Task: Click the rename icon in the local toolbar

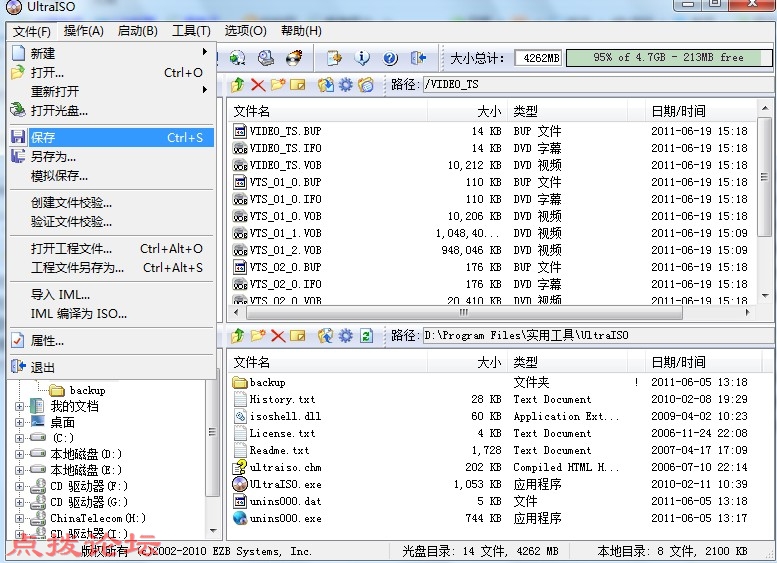Action: (x=297, y=336)
